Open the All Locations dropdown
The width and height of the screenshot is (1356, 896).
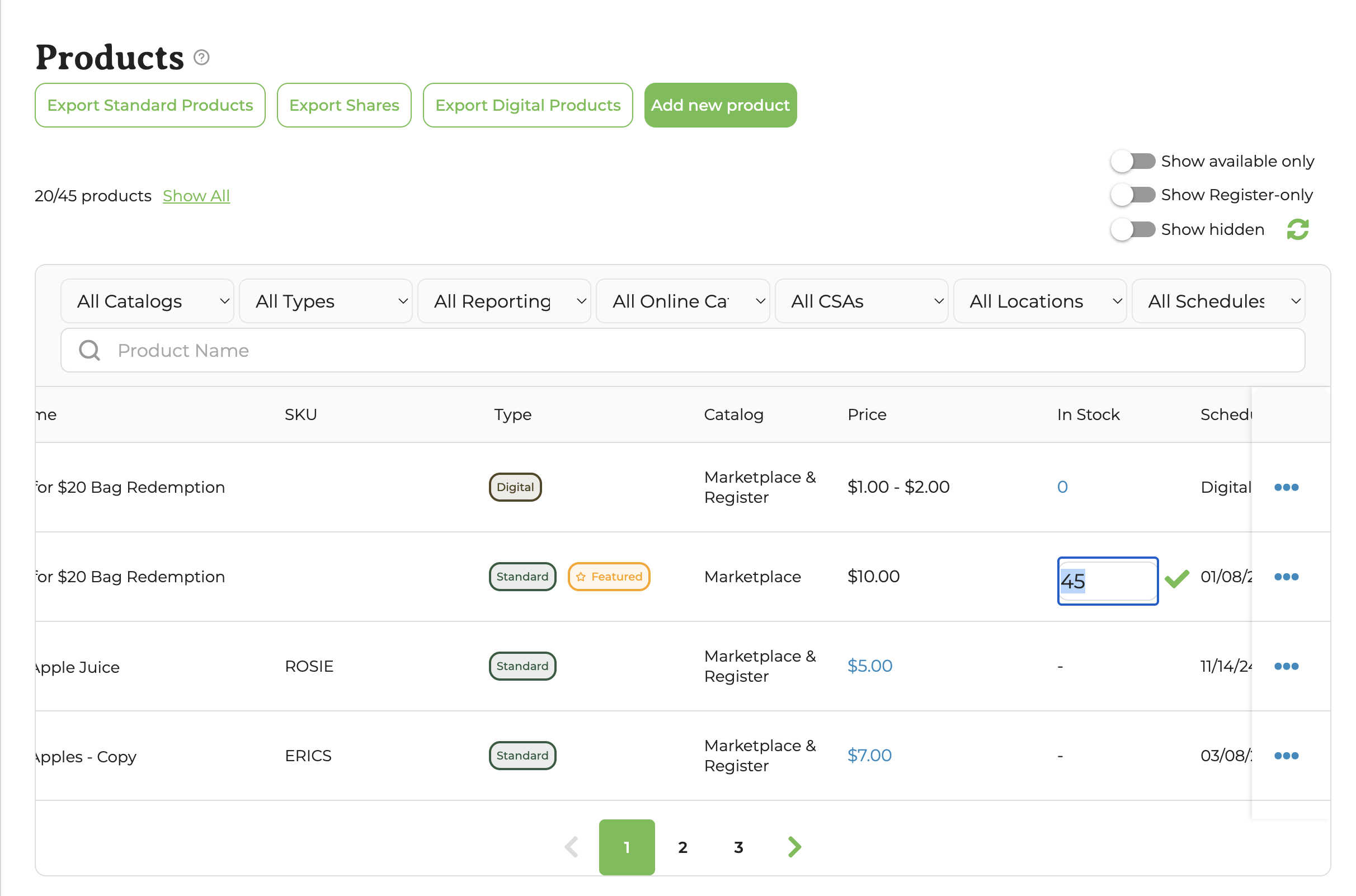tap(1040, 301)
